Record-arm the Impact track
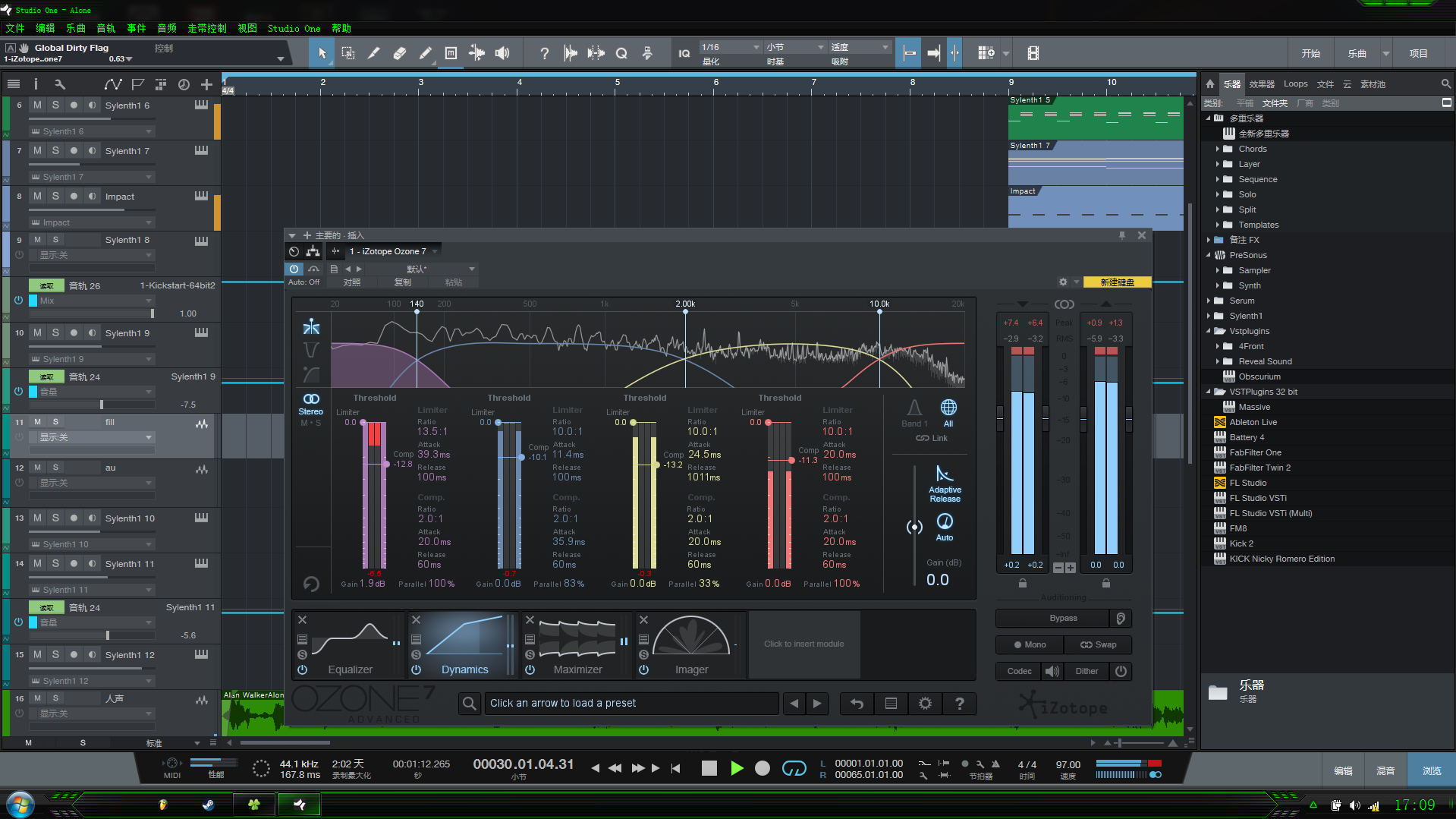Viewport: 1456px width, 819px height. point(74,196)
